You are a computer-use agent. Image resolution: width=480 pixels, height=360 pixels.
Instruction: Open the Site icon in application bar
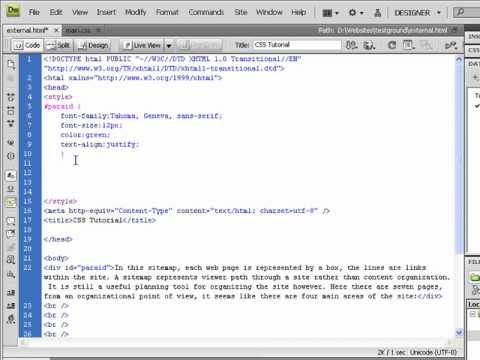tap(378, 13)
